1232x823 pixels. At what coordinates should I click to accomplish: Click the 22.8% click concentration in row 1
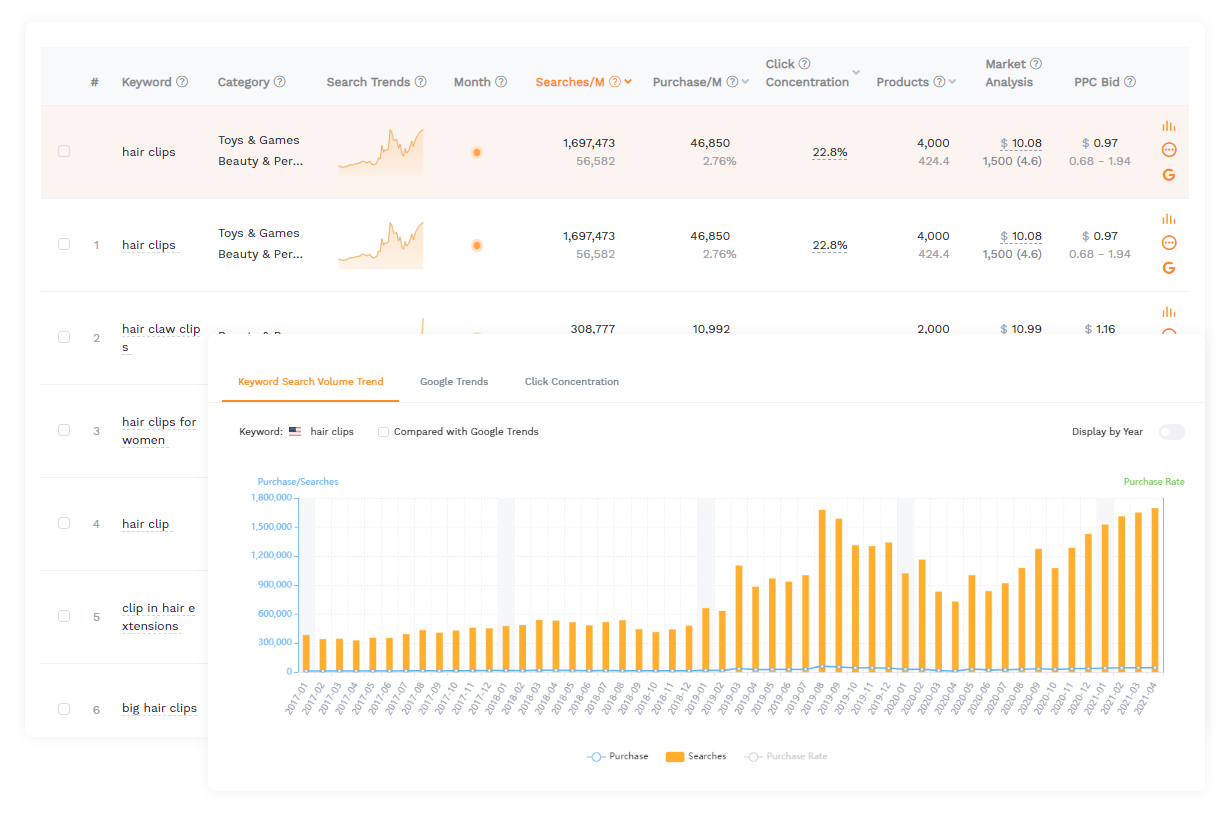pyautogui.click(x=830, y=245)
